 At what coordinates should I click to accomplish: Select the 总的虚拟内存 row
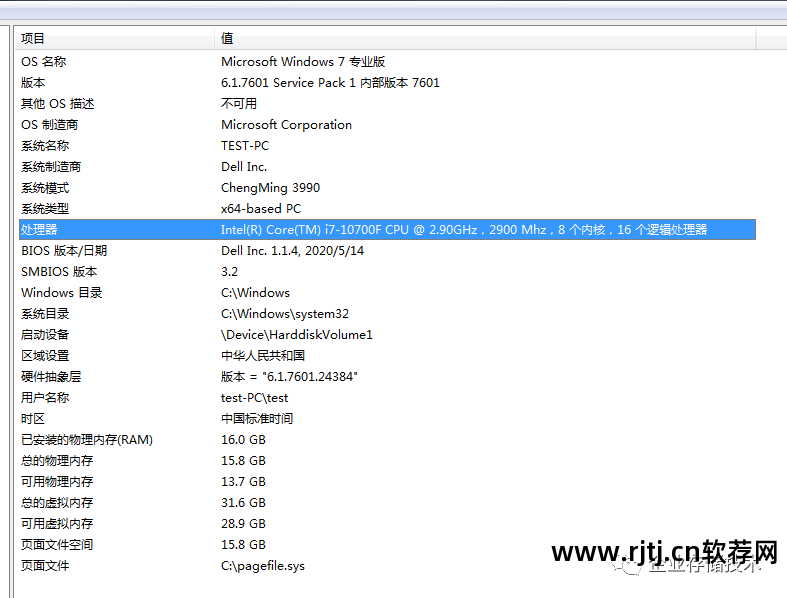point(387,503)
